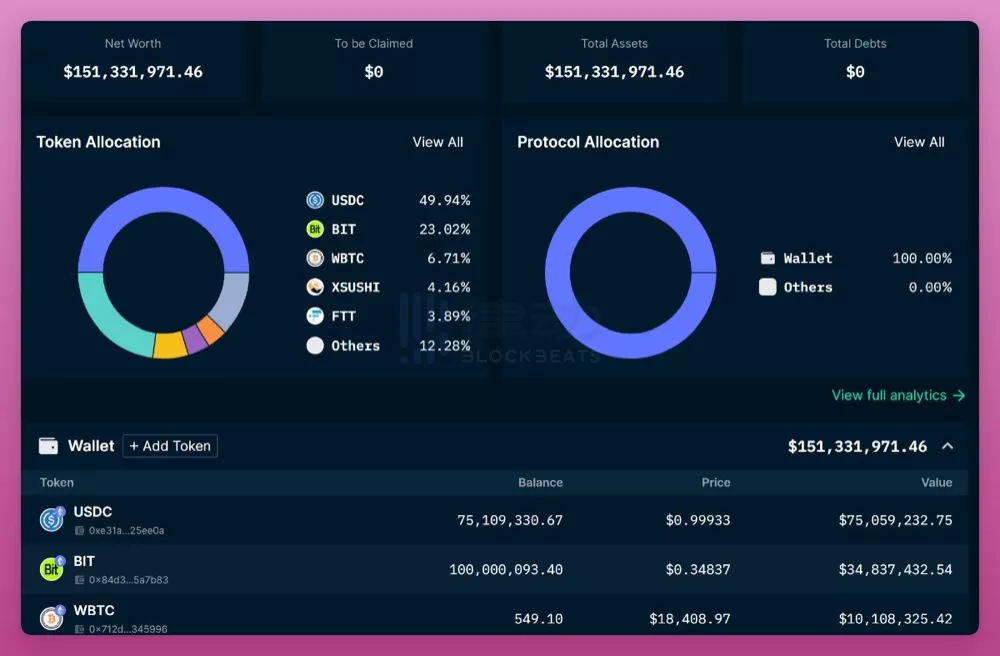Click the Others 12.28% percentage
The width and height of the screenshot is (1000, 656).
click(x=445, y=346)
